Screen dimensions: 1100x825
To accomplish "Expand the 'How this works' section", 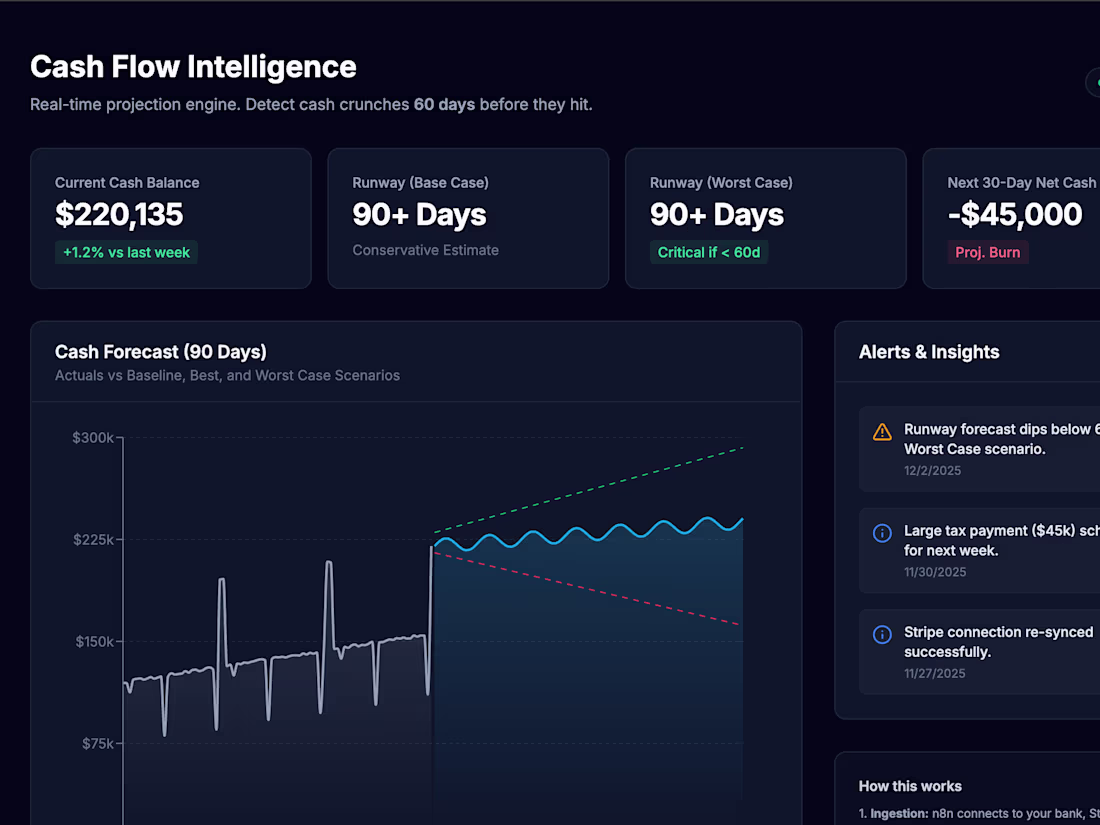I will coord(910,786).
